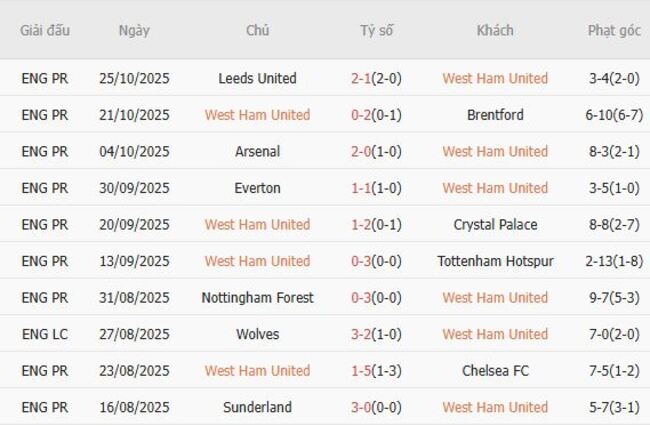Image resolution: width=650 pixels, height=426 pixels.
Task: Open Sunderland team link
Action: [257, 407]
